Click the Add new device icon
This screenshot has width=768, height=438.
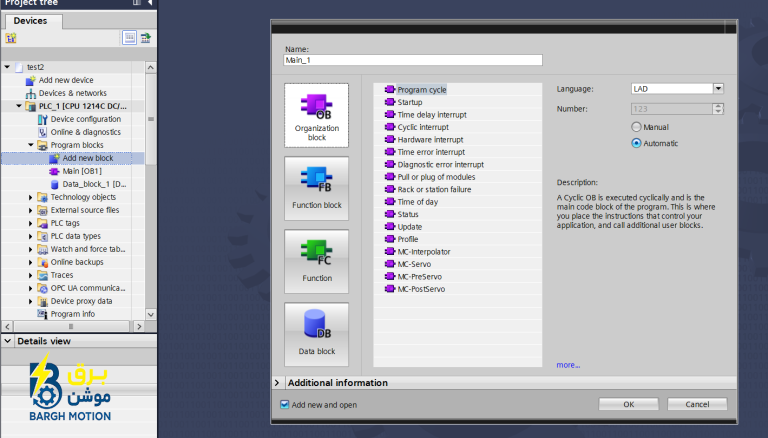(31, 80)
